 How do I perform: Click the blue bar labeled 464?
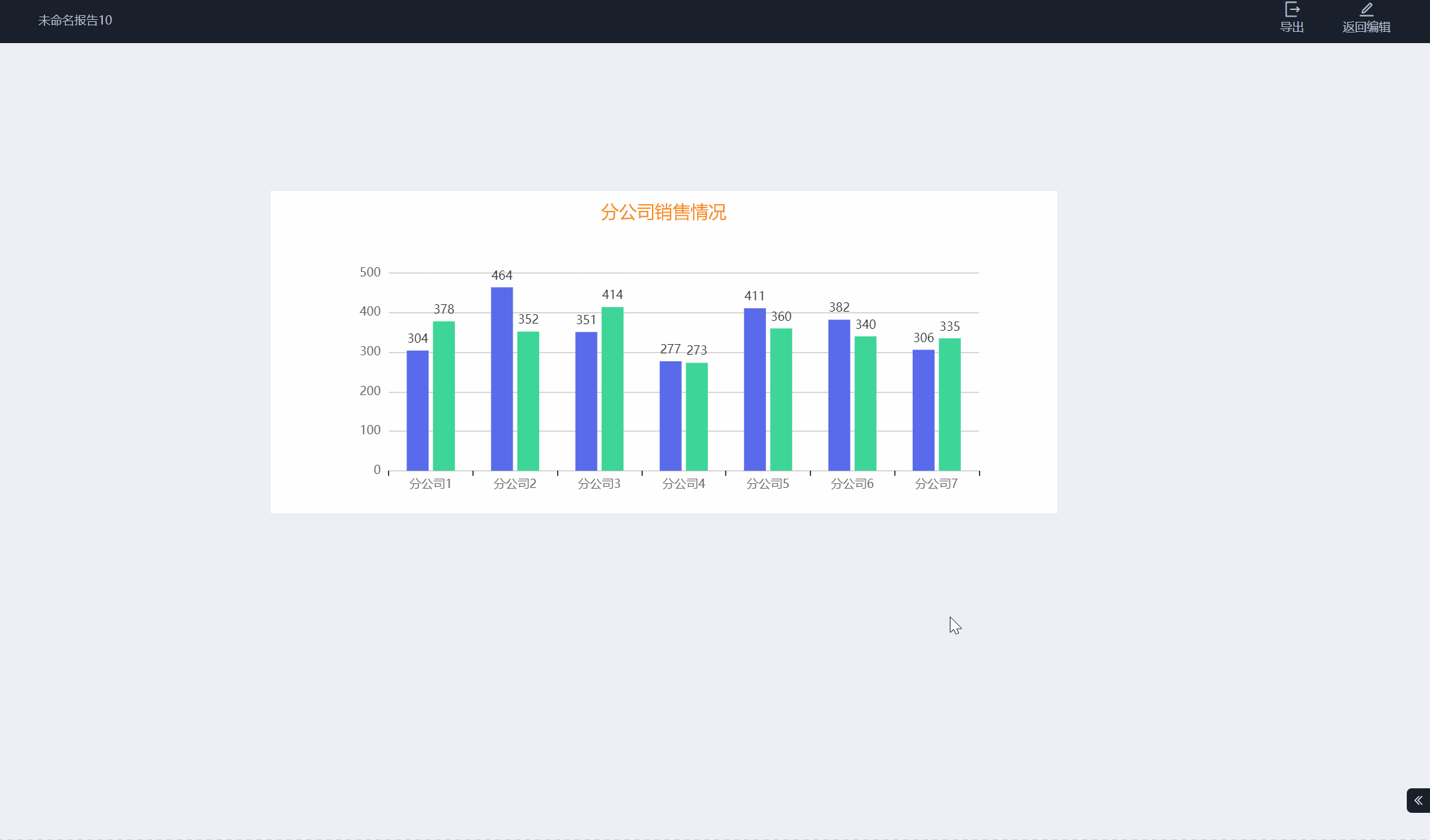(x=502, y=379)
